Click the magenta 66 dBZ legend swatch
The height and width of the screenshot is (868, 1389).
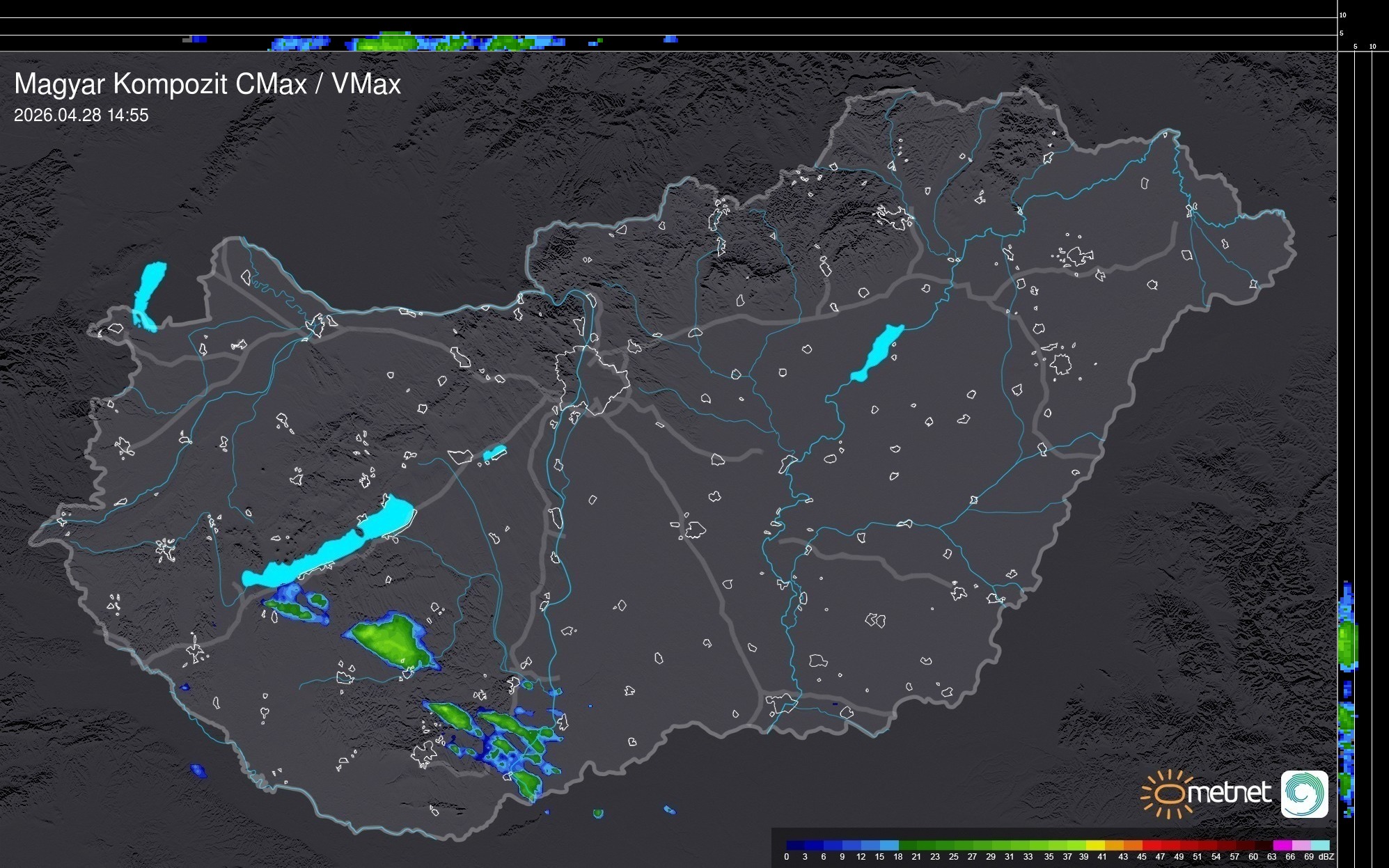point(1283,845)
